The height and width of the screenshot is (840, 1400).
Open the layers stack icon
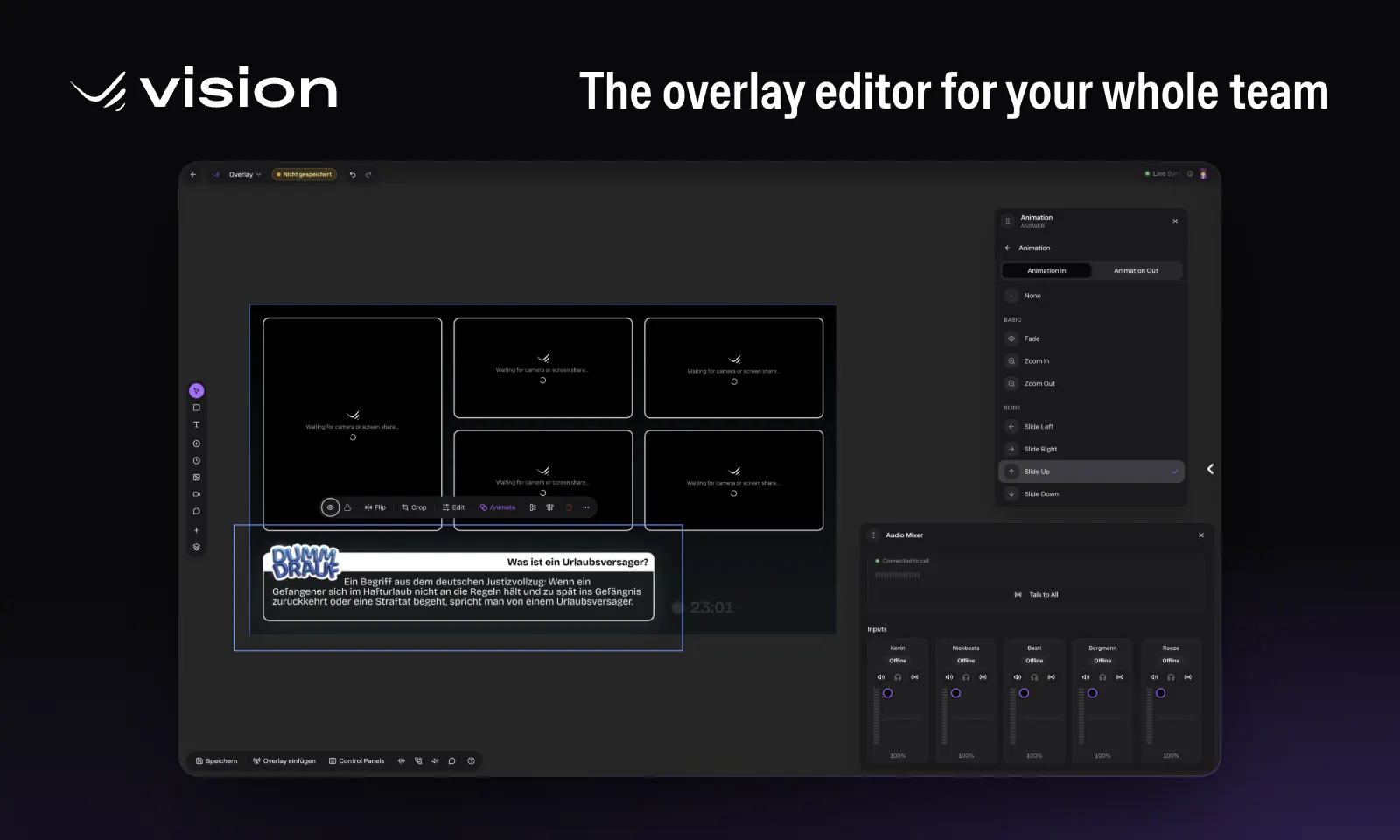click(x=196, y=547)
